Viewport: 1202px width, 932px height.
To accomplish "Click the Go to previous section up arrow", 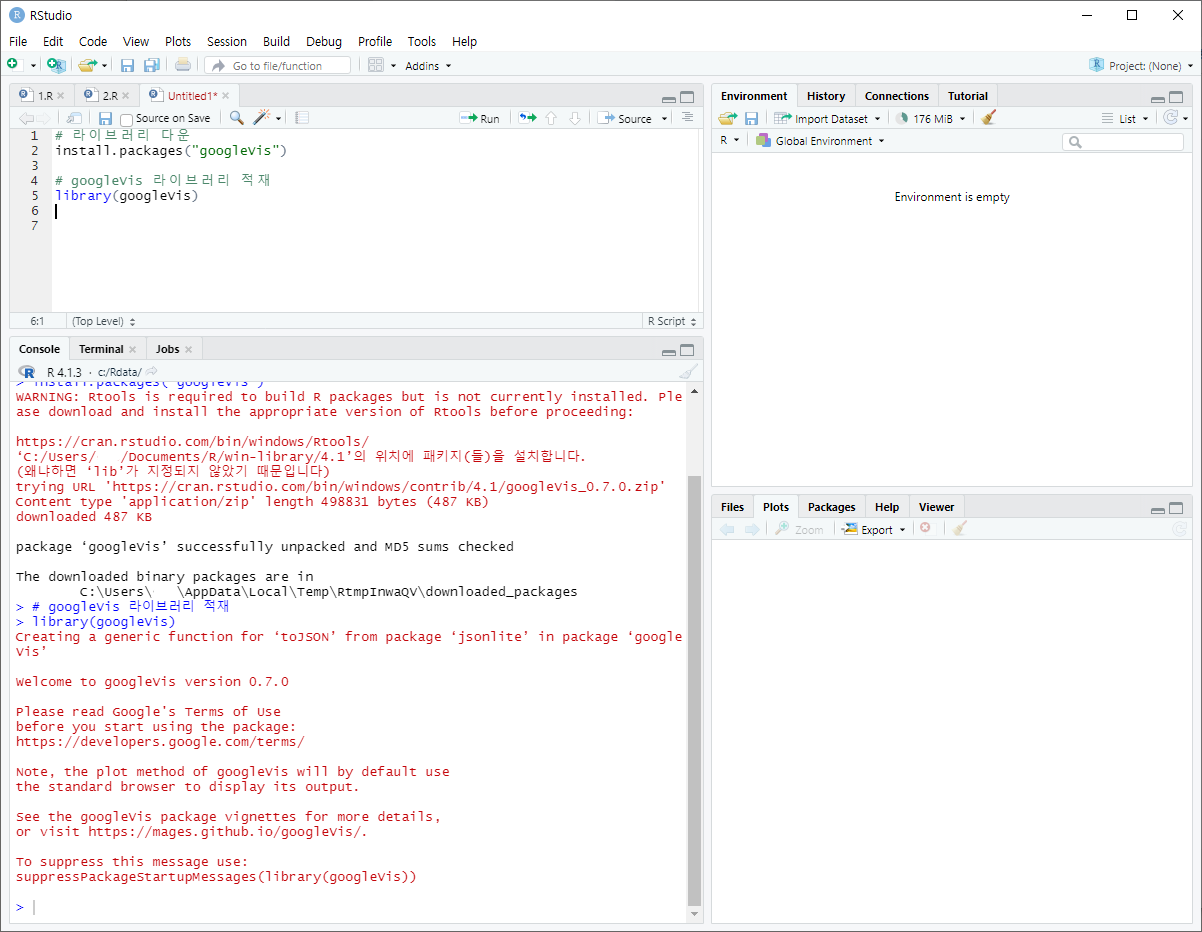I will click(x=550, y=118).
